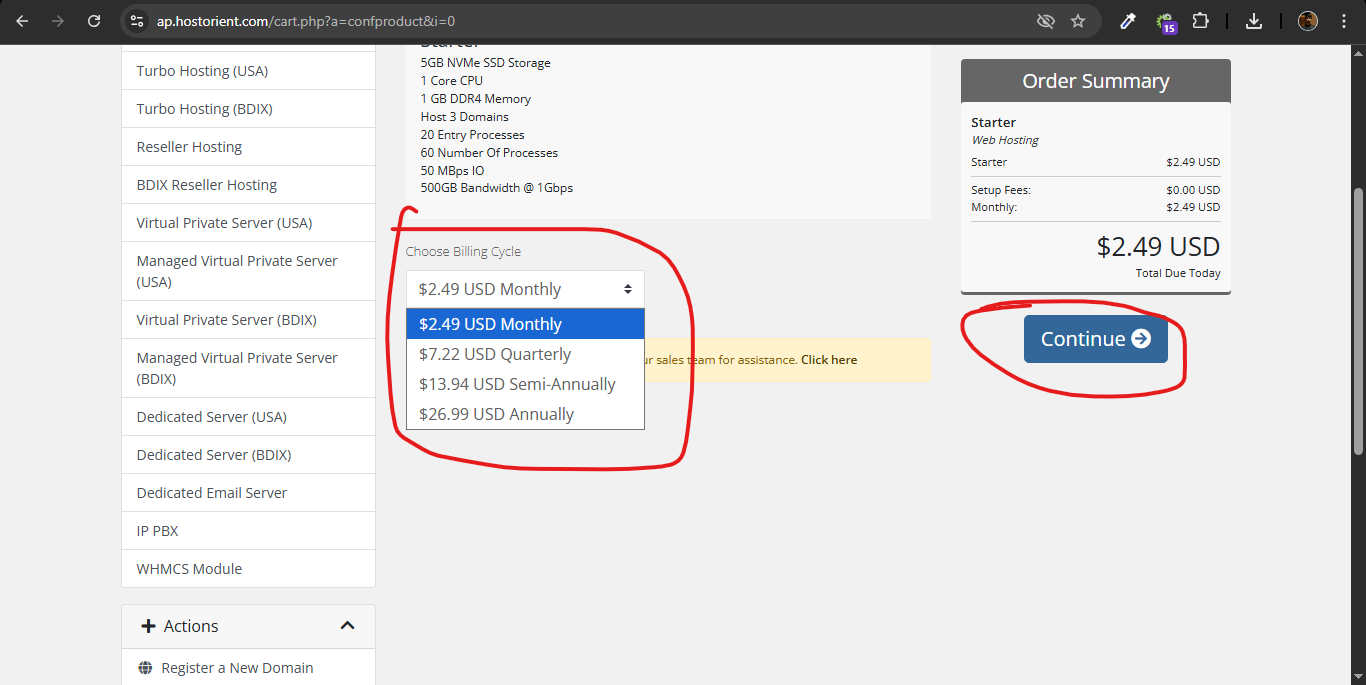The height and width of the screenshot is (685, 1366).
Task: Click Register a New Domain link
Action: (x=237, y=668)
